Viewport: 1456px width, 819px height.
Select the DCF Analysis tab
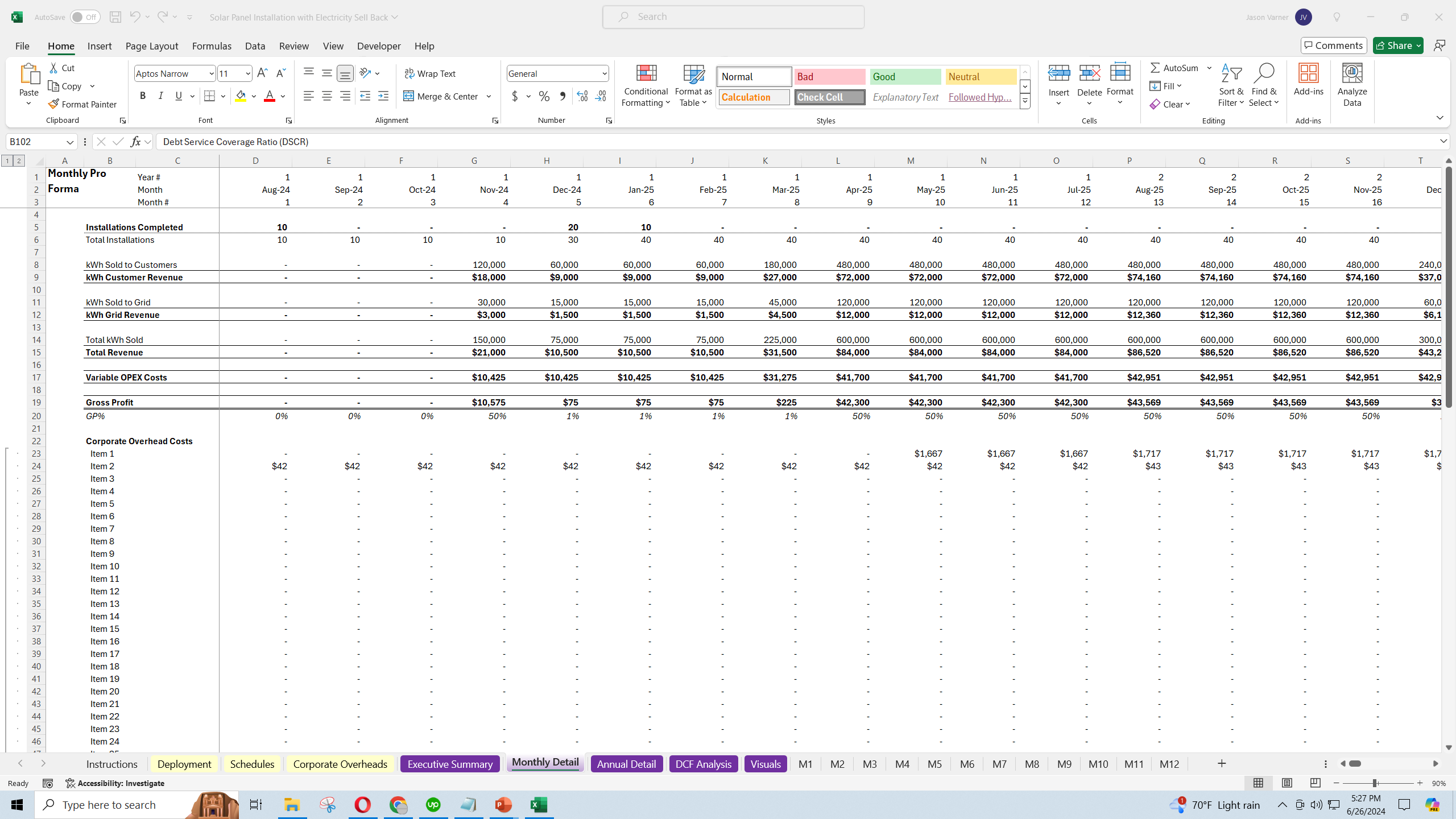pyautogui.click(x=703, y=764)
